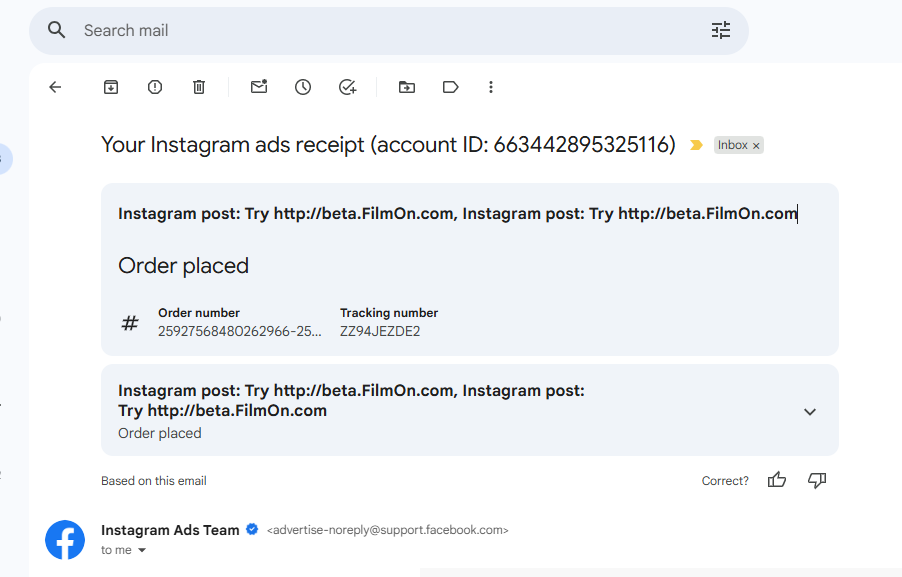Screen dimensions: 902x577
Task: Open the Move to folder icon
Action: pos(407,87)
